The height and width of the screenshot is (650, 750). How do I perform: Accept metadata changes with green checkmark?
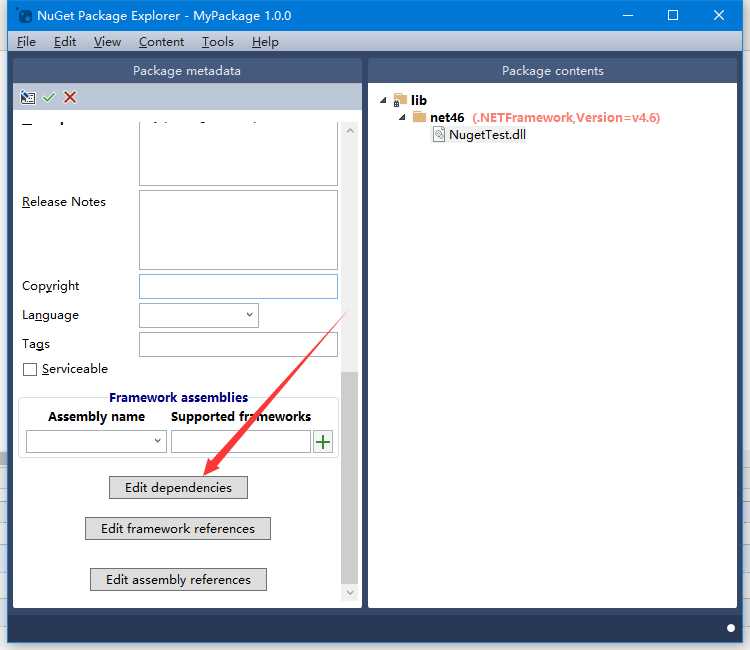[x=49, y=98]
